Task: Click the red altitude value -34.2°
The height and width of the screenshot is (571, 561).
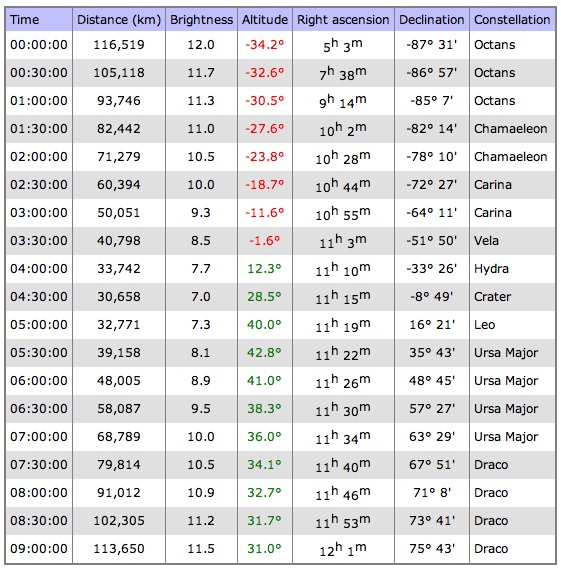Action: [265, 45]
